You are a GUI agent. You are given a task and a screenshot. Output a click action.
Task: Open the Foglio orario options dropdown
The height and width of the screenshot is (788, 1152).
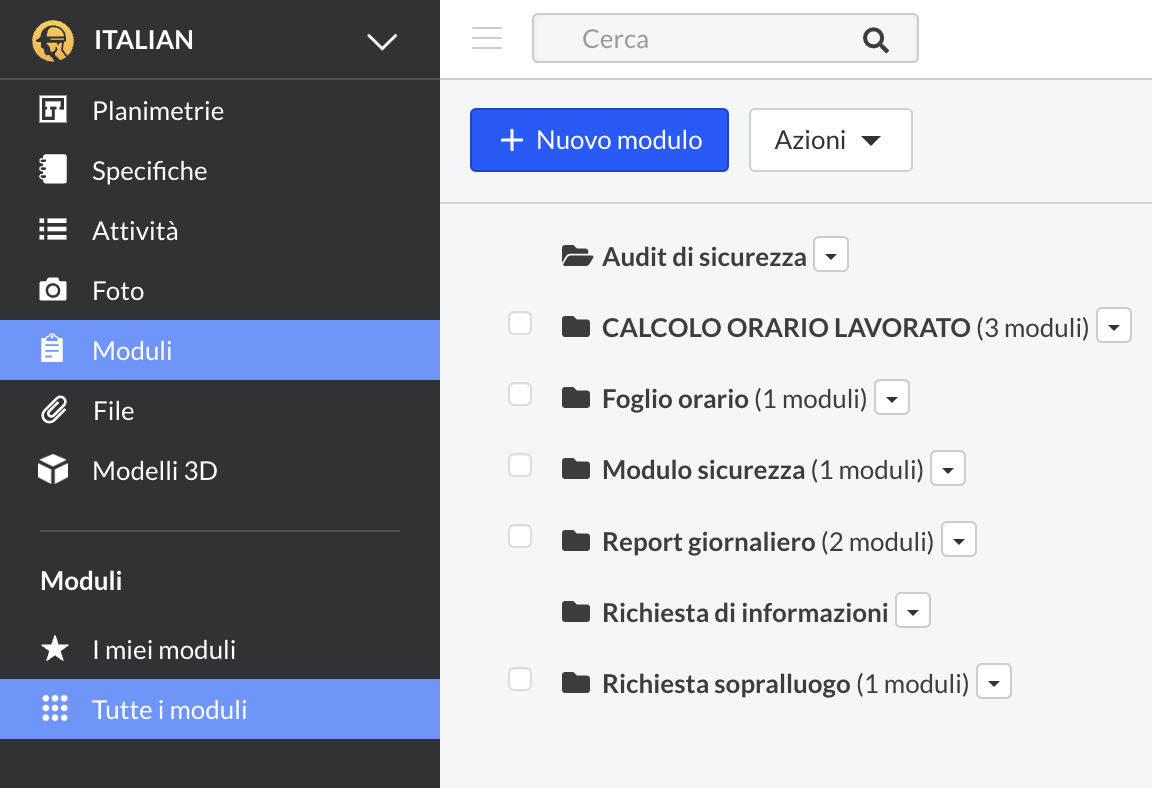click(x=892, y=397)
